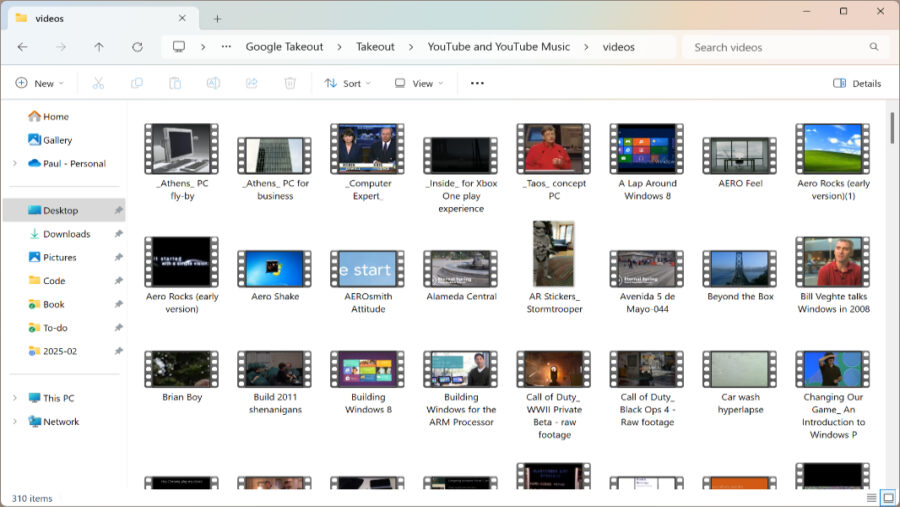Viewport: 900px width, 507px height.
Task: Click the Delete trash icon
Action: [290, 83]
